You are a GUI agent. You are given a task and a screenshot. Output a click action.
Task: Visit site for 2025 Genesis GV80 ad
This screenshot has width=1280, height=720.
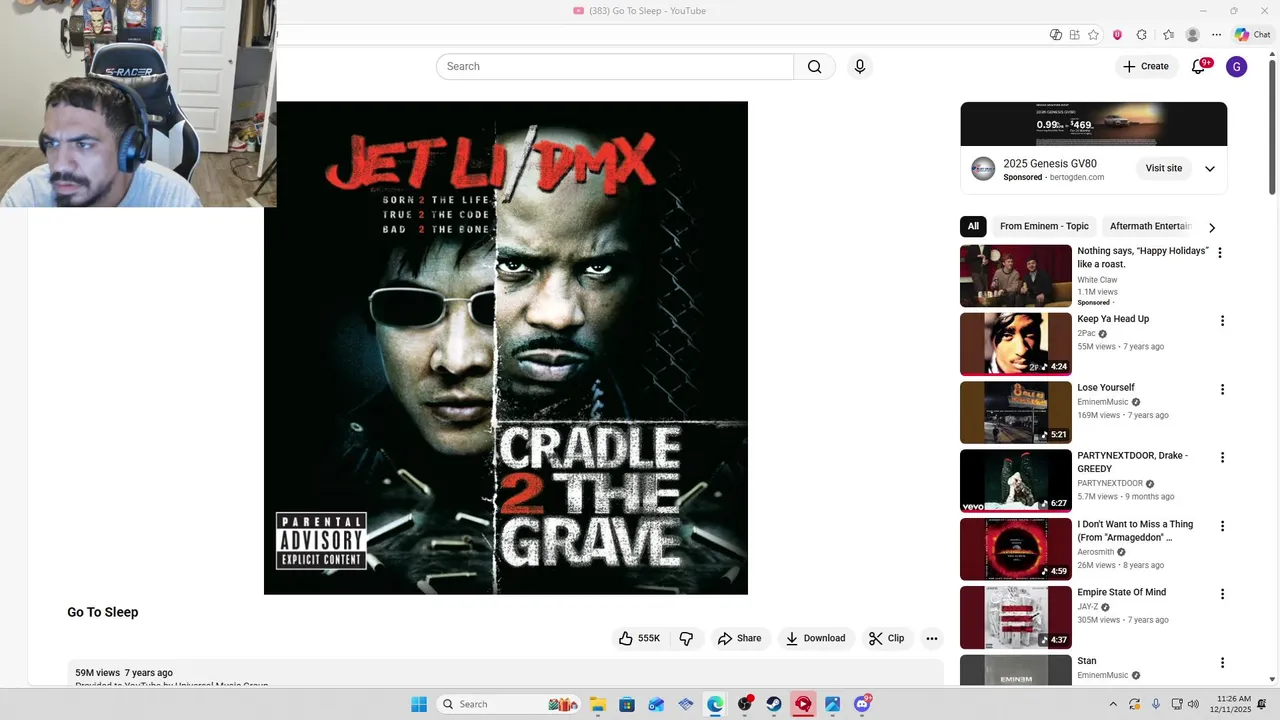pyautogui.click(x=1164, y=168)
